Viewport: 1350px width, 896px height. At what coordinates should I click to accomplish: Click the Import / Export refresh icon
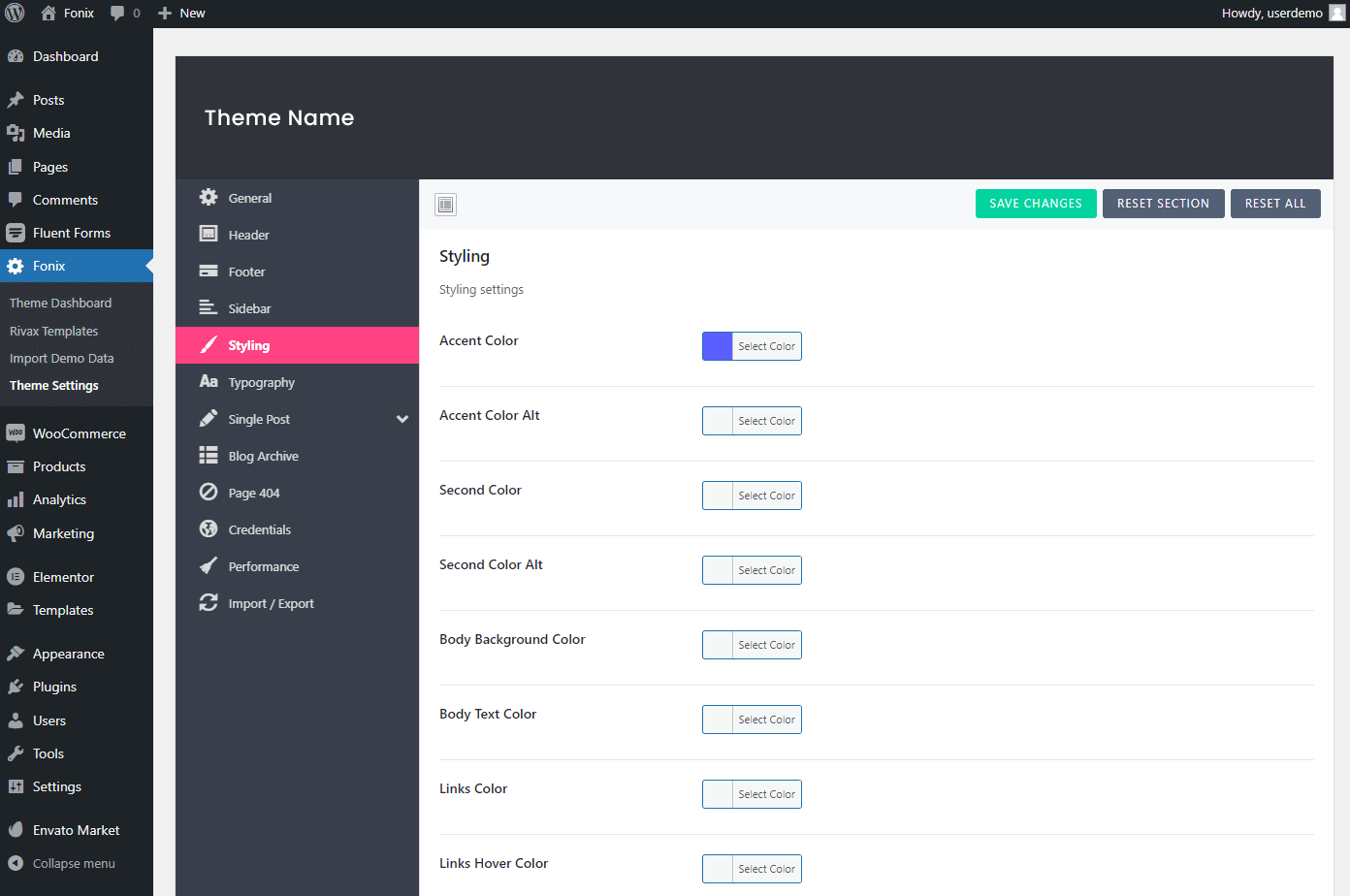[x=209, y=603]
